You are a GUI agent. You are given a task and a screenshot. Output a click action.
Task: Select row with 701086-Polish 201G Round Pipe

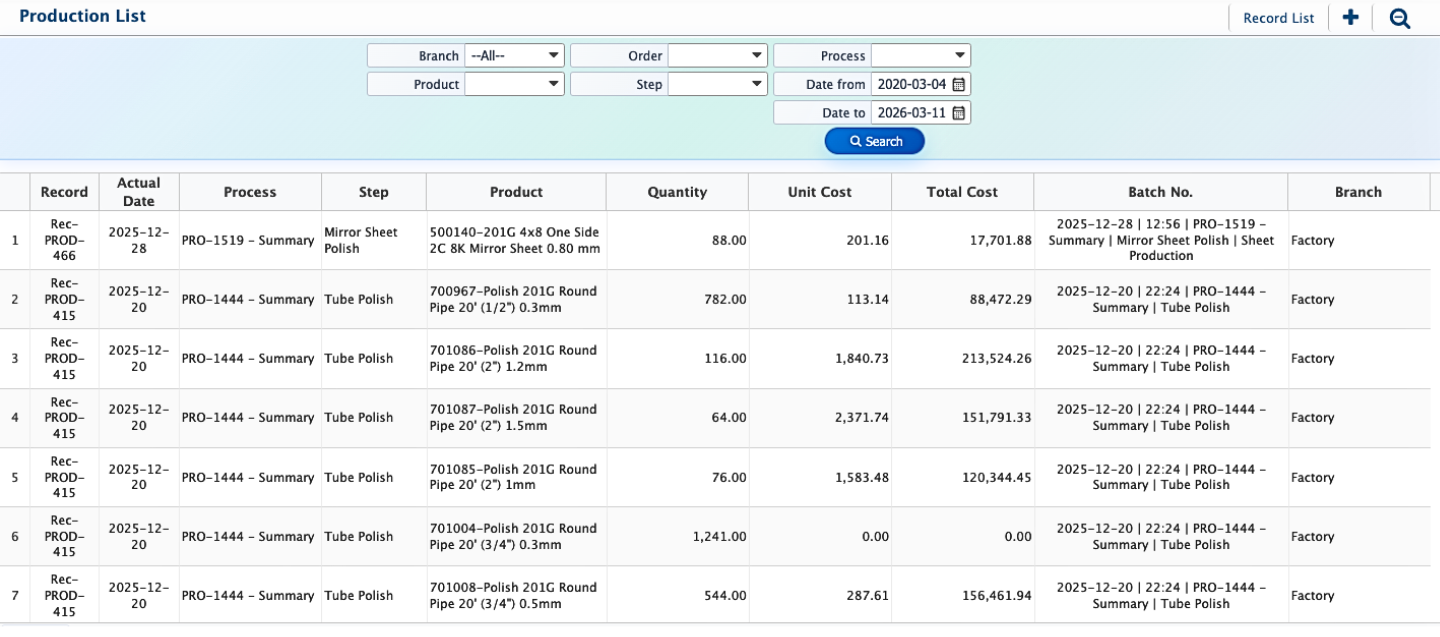513,358
